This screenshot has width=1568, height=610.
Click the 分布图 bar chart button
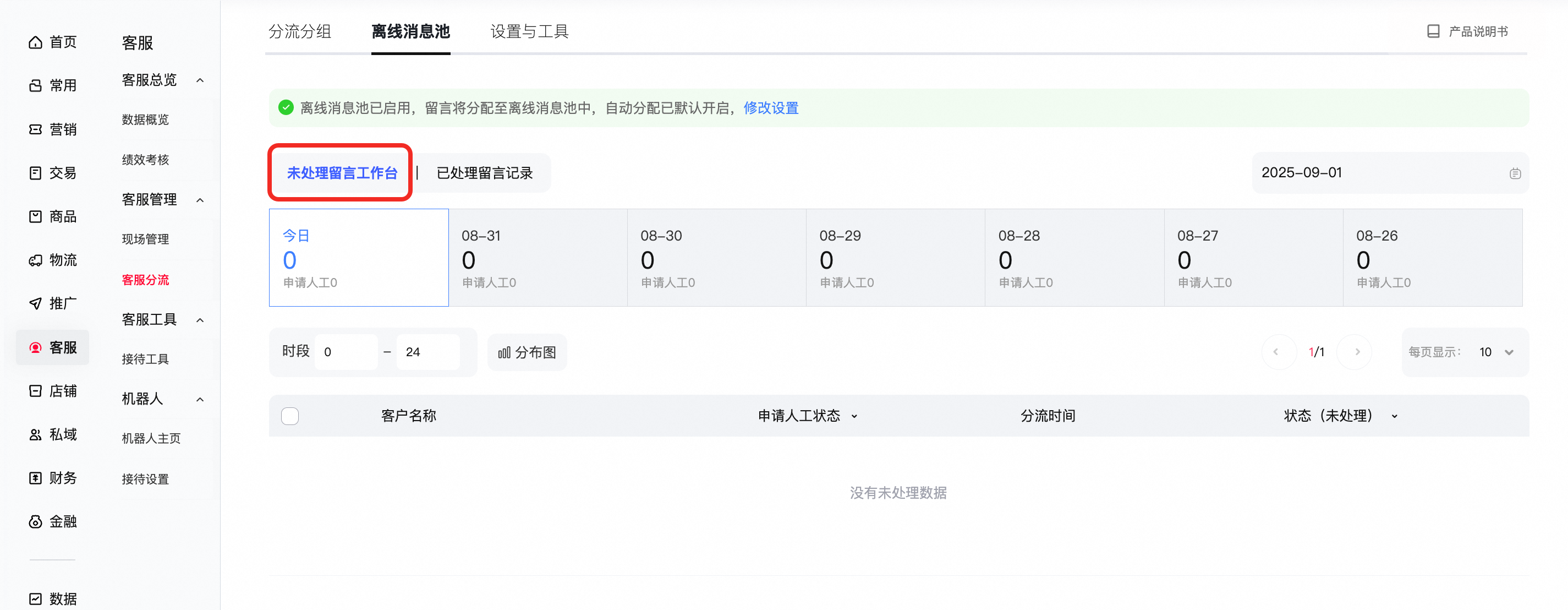pyautogui.click(x=527, y=352)
